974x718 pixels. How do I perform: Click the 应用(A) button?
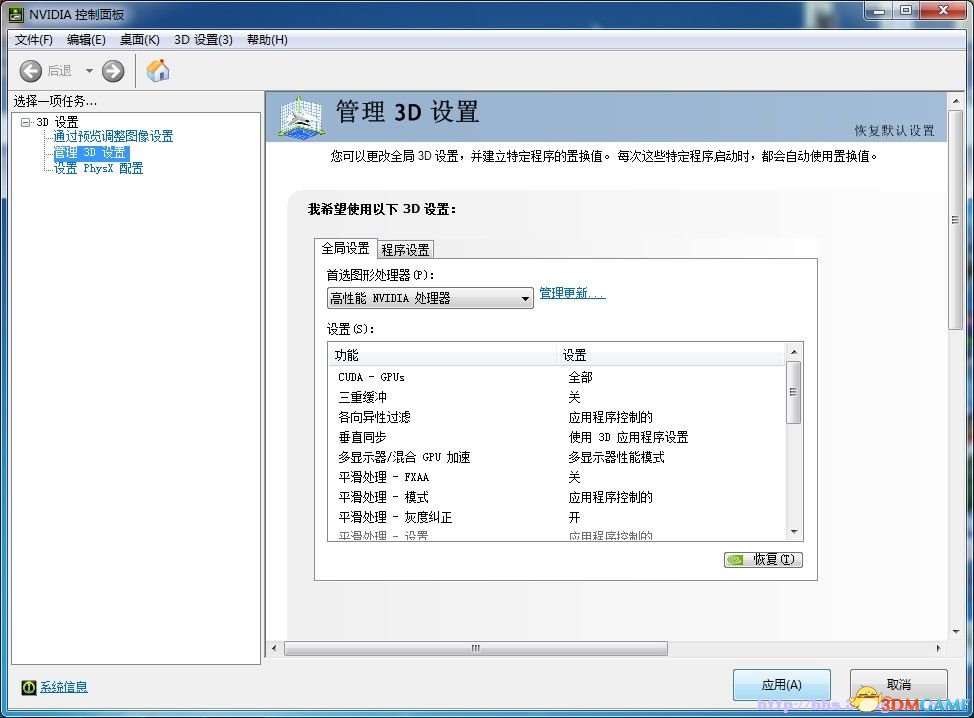(x=781, y=685)
